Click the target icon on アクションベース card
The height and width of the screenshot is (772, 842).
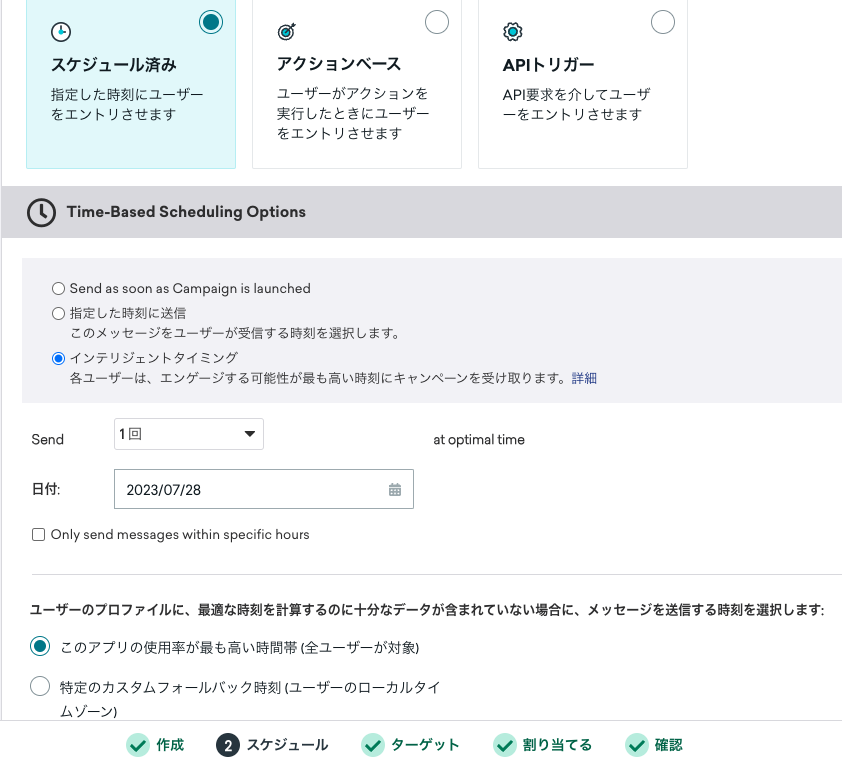(x=287, y=31)
